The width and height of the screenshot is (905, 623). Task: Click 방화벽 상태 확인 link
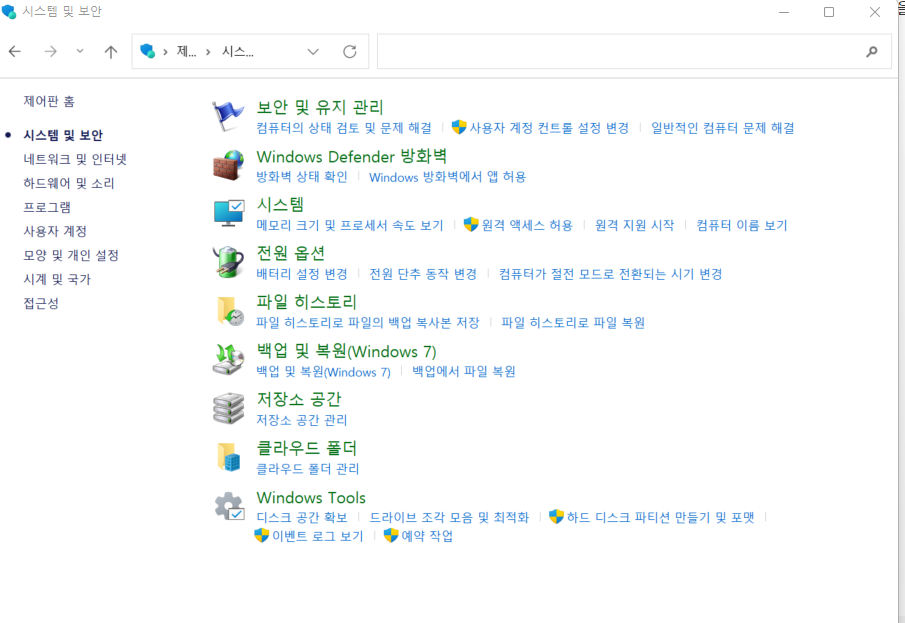point(302,177)
